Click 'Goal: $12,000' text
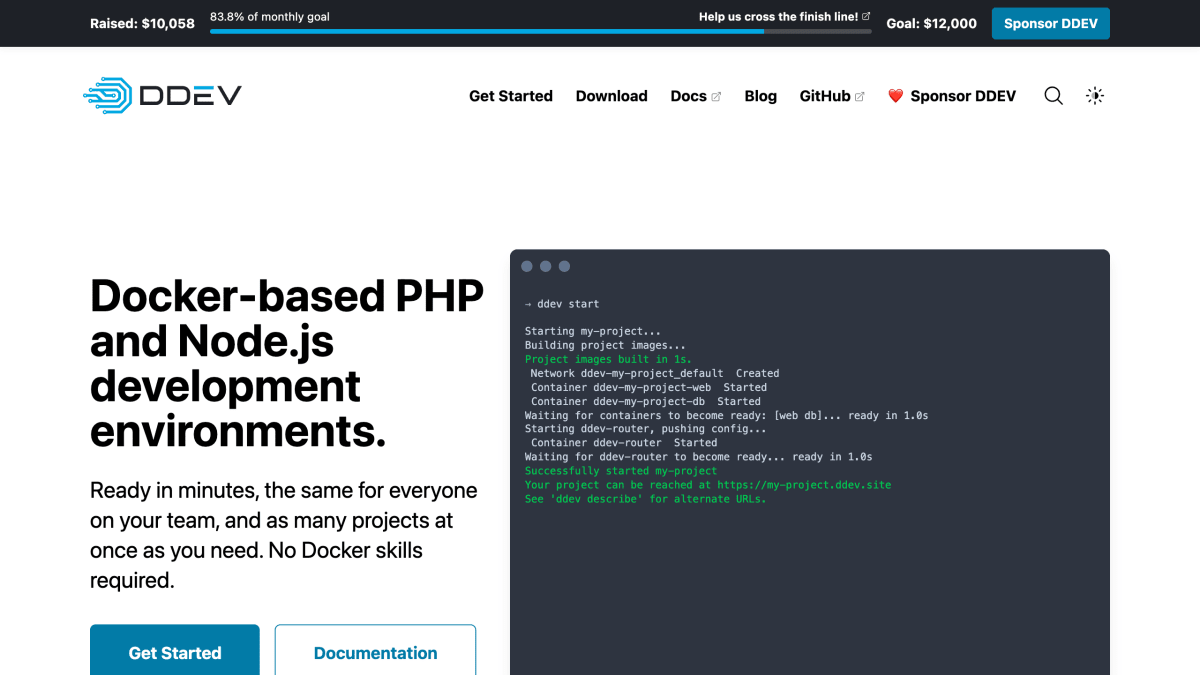Screen dimensions: 1200x675 click(x=932, y=23)
